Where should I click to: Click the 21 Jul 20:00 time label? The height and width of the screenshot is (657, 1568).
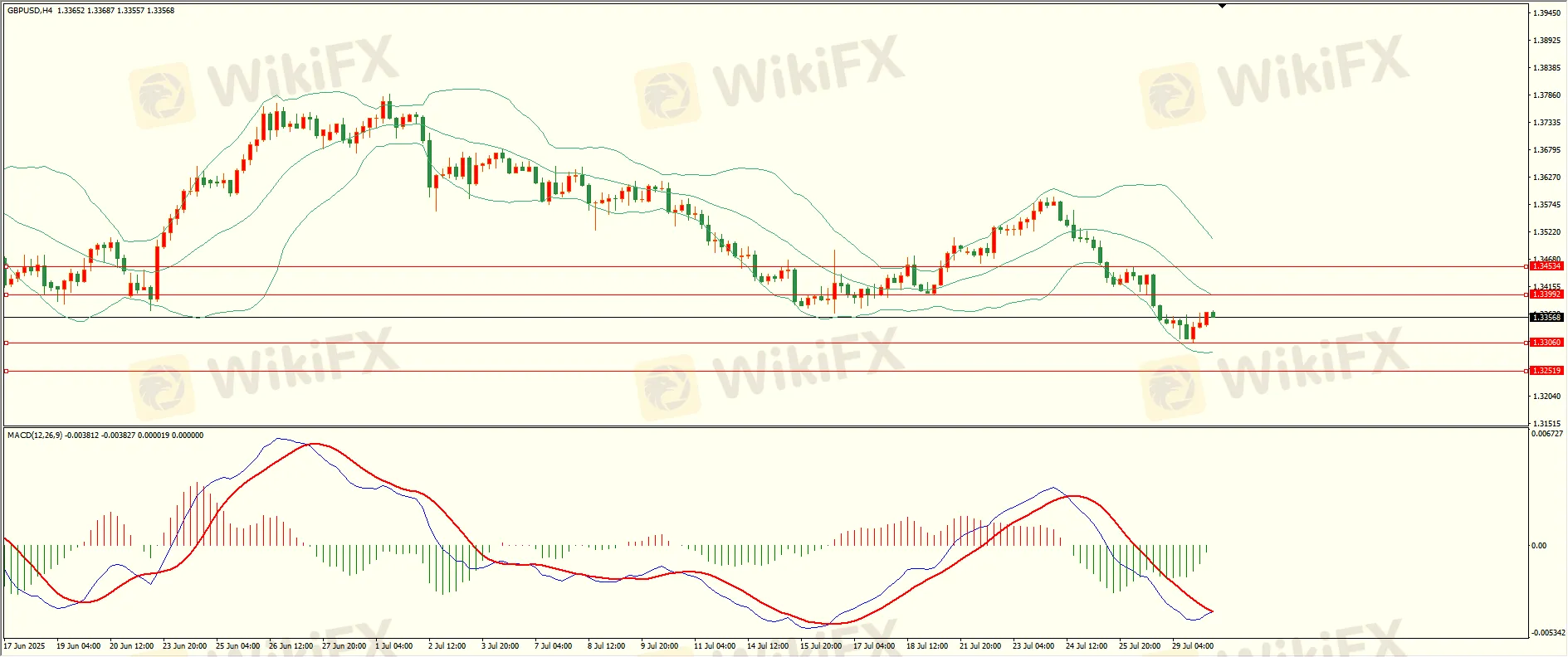click(x=979, y=646)
